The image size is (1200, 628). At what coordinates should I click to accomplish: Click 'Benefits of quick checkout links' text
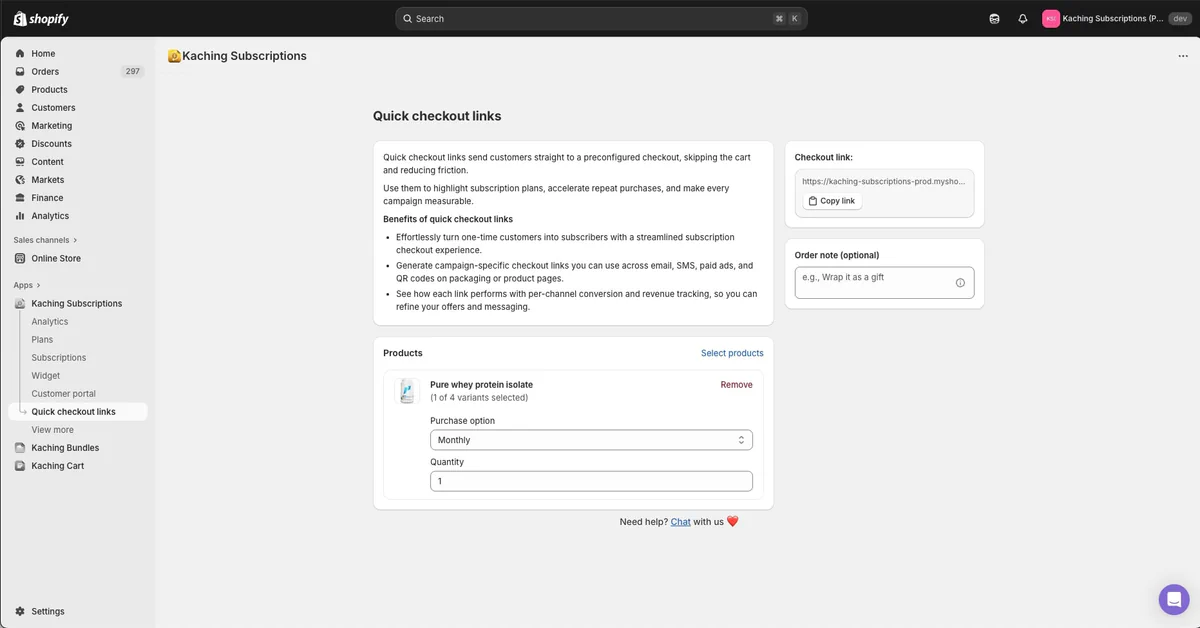tap(448, 219)
